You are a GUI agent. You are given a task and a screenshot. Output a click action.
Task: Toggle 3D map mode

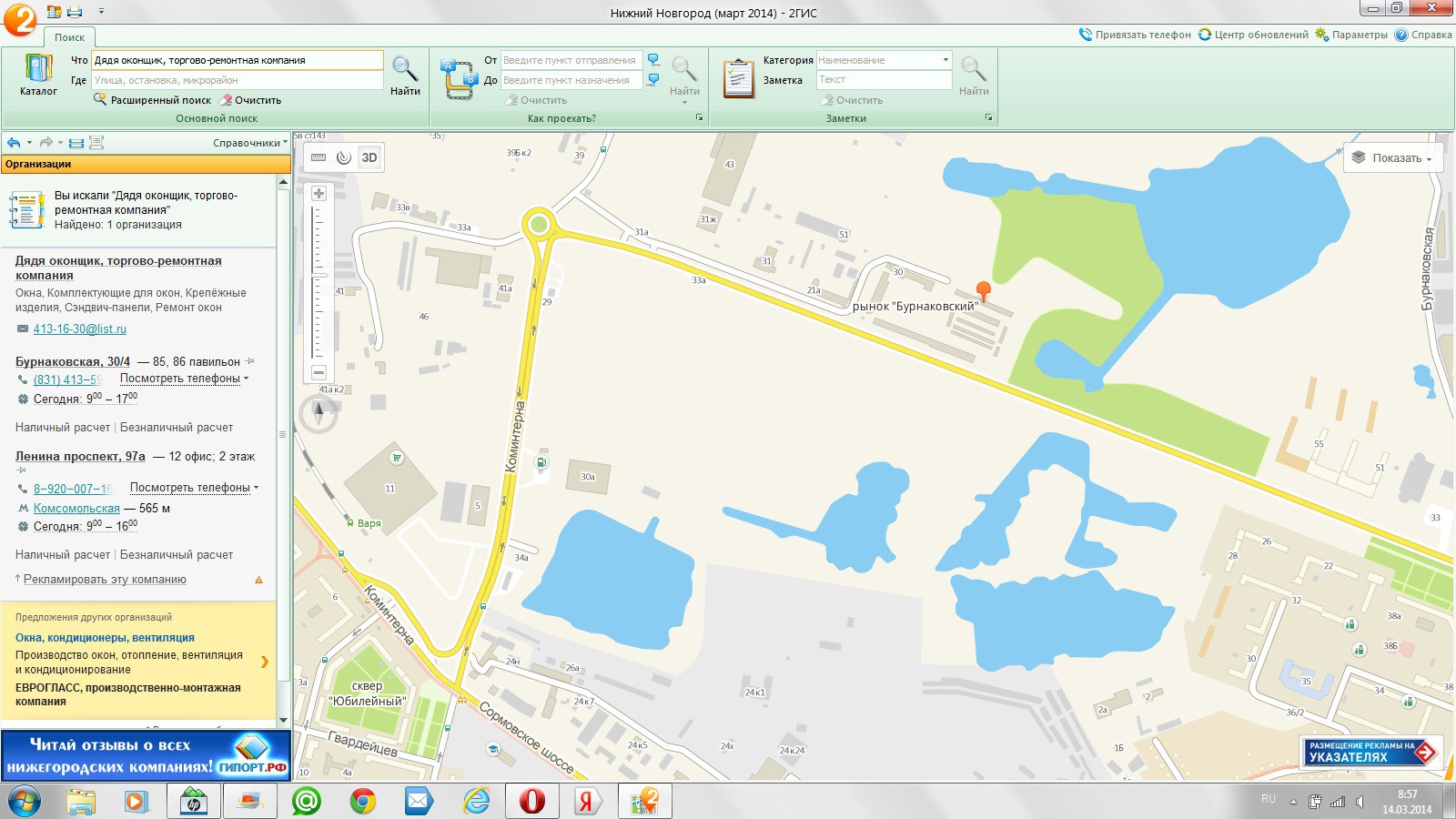tap(369, 157)
